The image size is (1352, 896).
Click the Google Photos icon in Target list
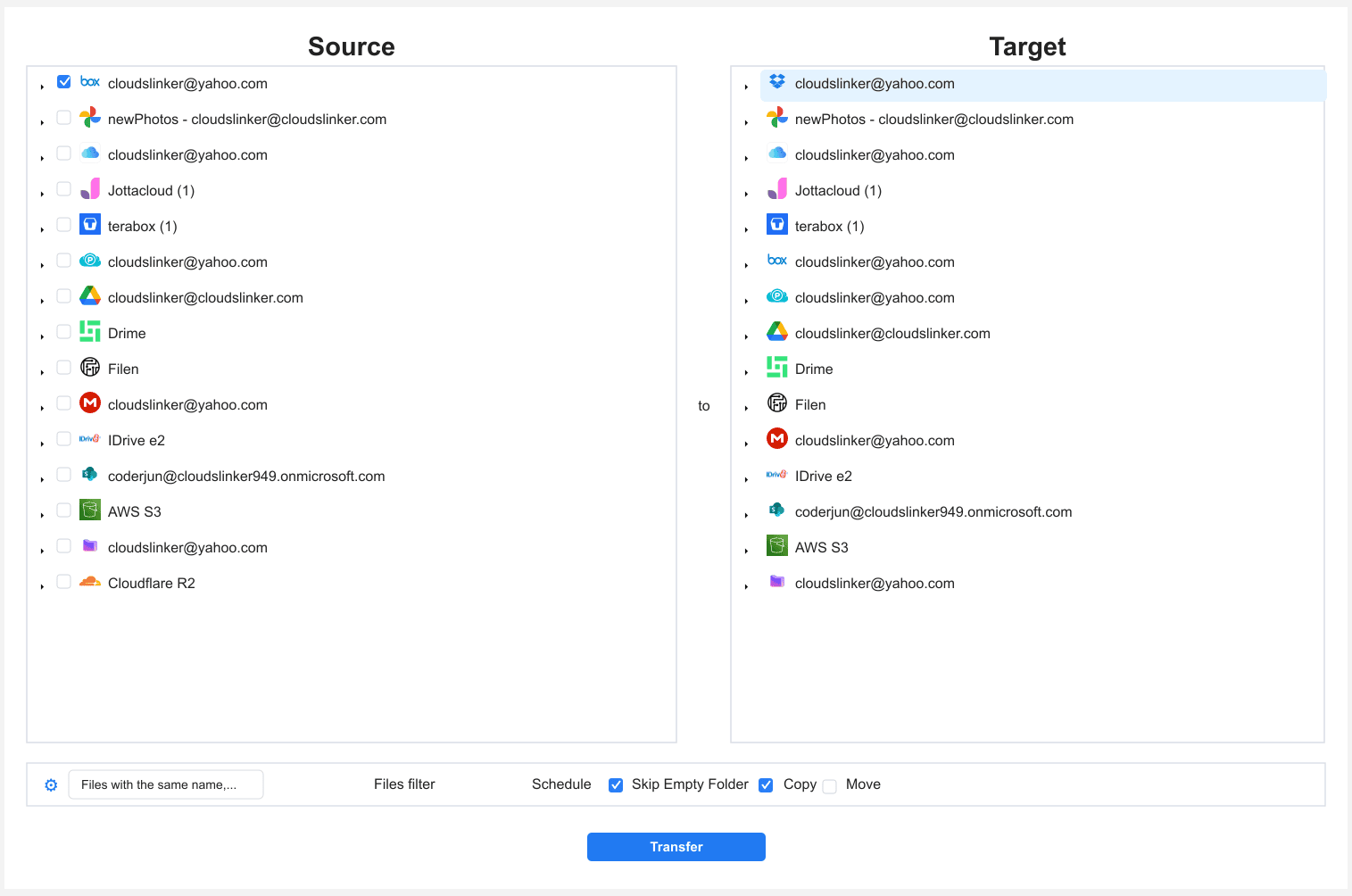pyautogui.click(x=777, y=117)
